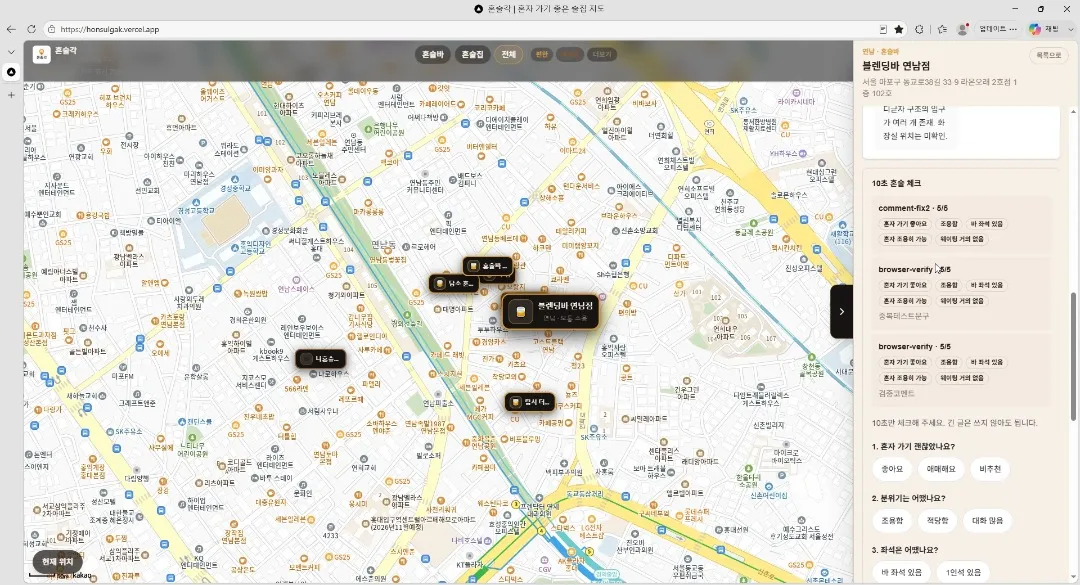1080x585 pixels.
Task: Select 애매해요 for question 1
Action: (x=941, y=469)
